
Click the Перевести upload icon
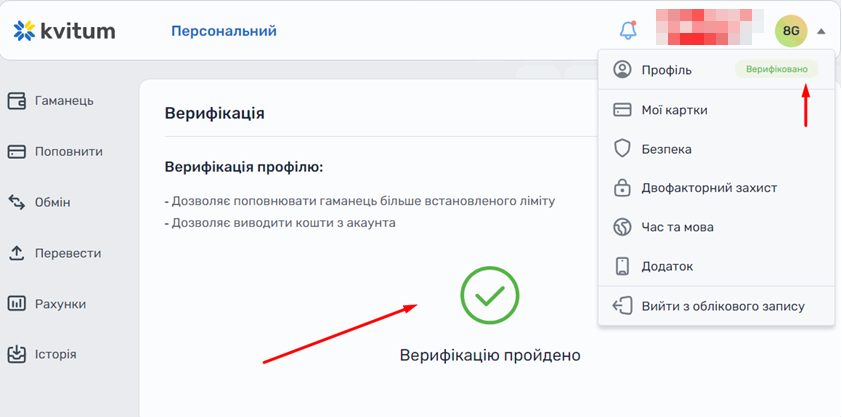point(16,253)
